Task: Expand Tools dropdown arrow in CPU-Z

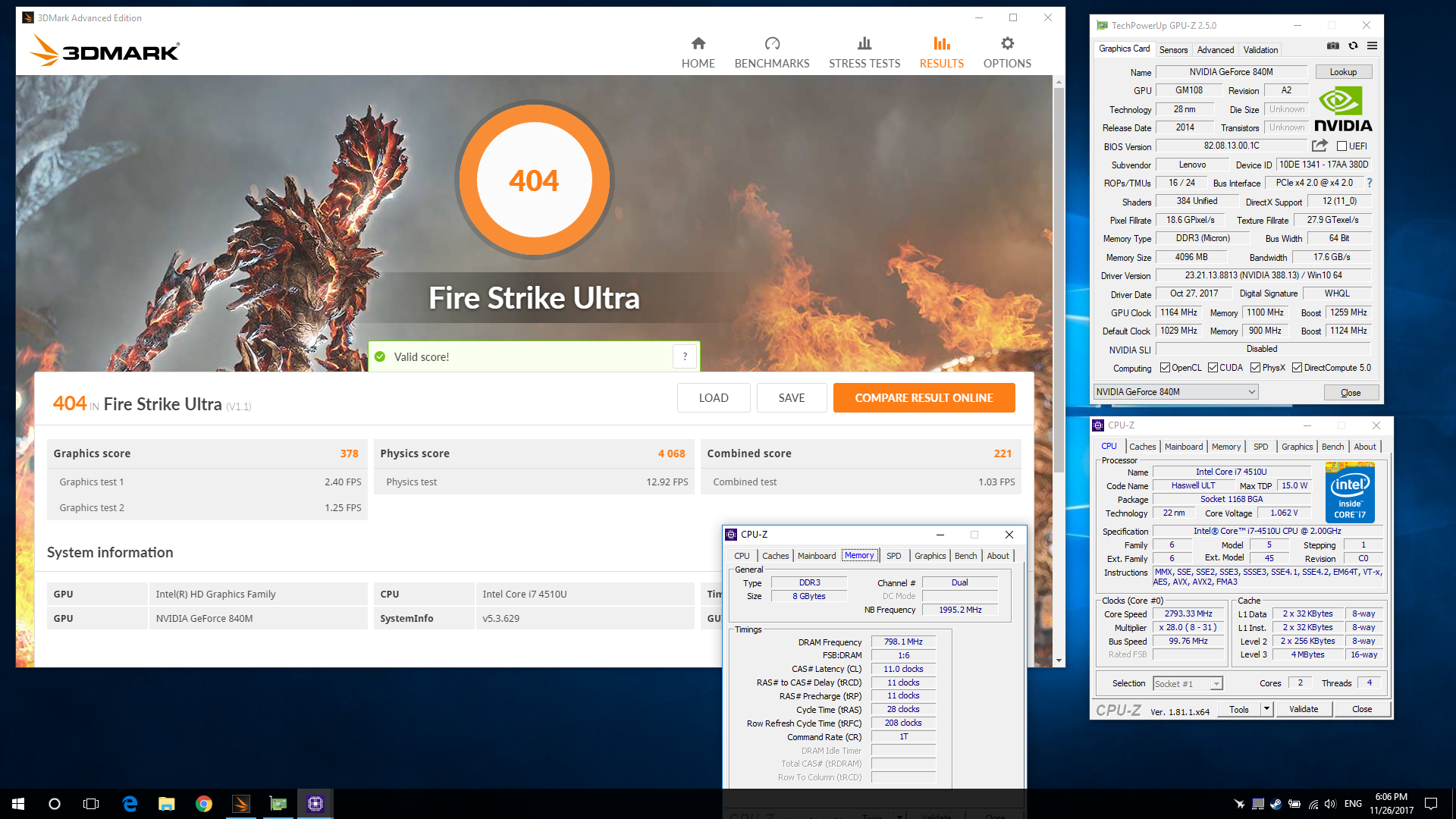Action: (1266, 709)
